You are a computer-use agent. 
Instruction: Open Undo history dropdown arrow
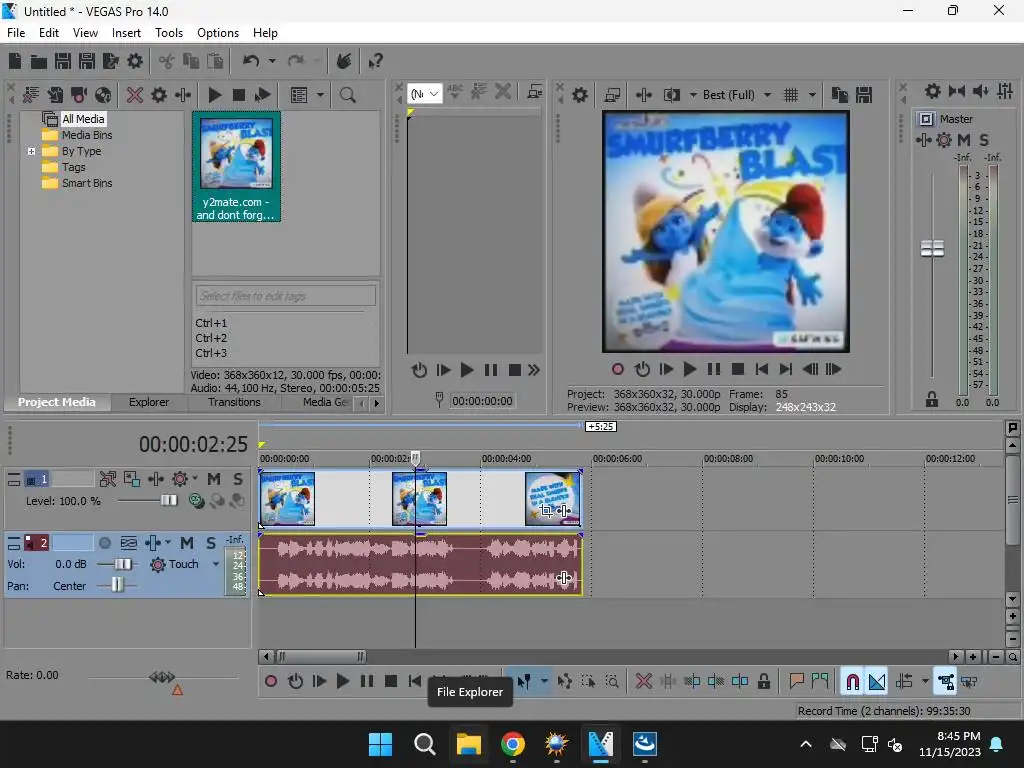[272, 61]
